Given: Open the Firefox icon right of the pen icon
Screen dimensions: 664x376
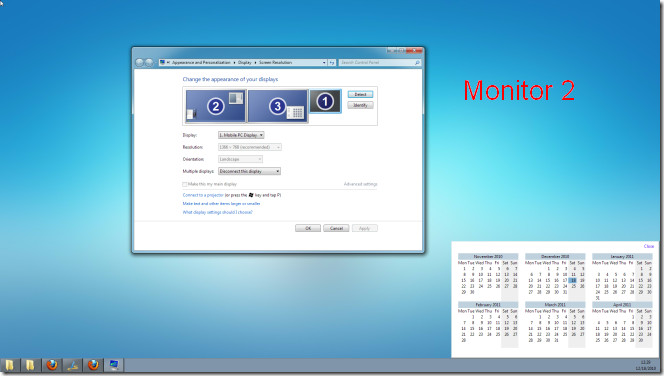Looking at the screenshot, I should click(93, 365).
